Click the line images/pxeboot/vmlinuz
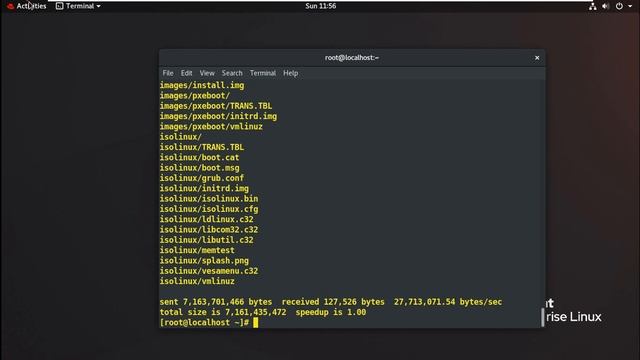The width and height of the screenshot is (640, 360). [211, 127]
